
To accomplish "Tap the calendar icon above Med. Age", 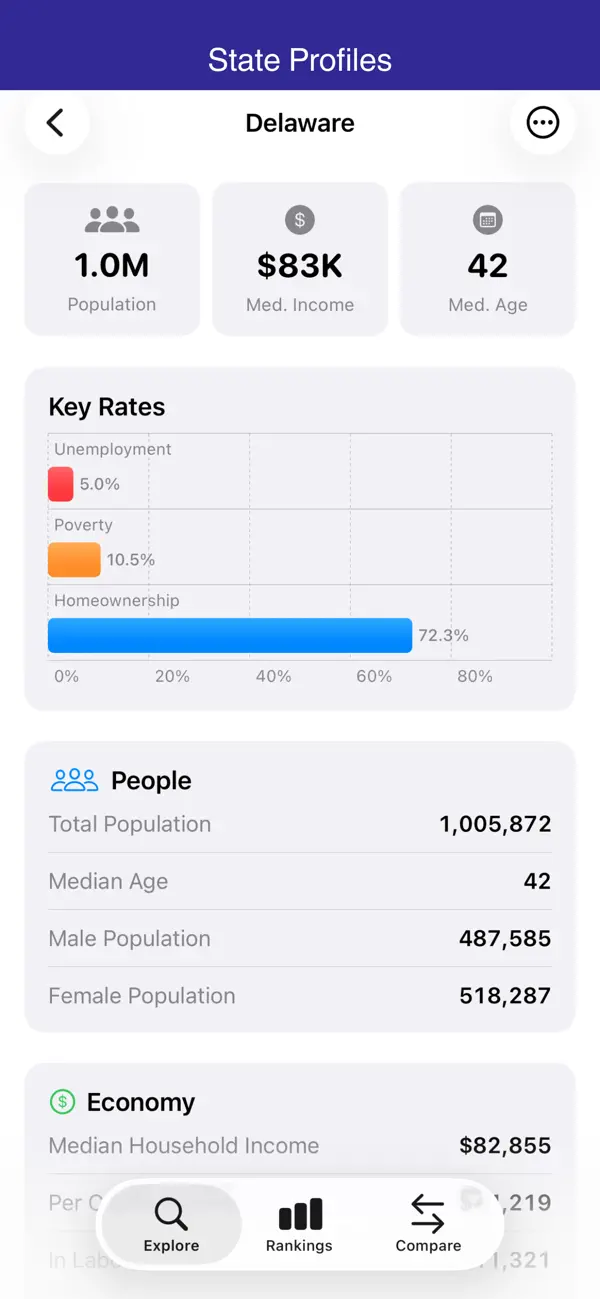I will tap(487, 219).
